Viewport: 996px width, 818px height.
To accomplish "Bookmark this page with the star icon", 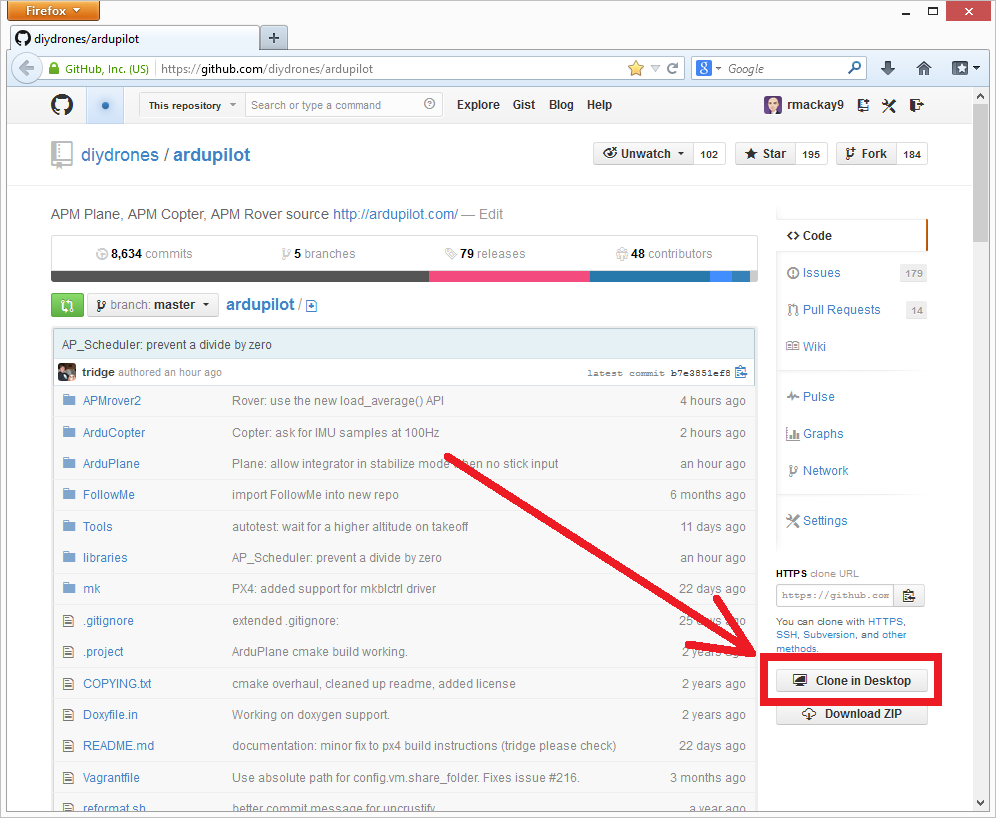I will click(x=636, y=69).
